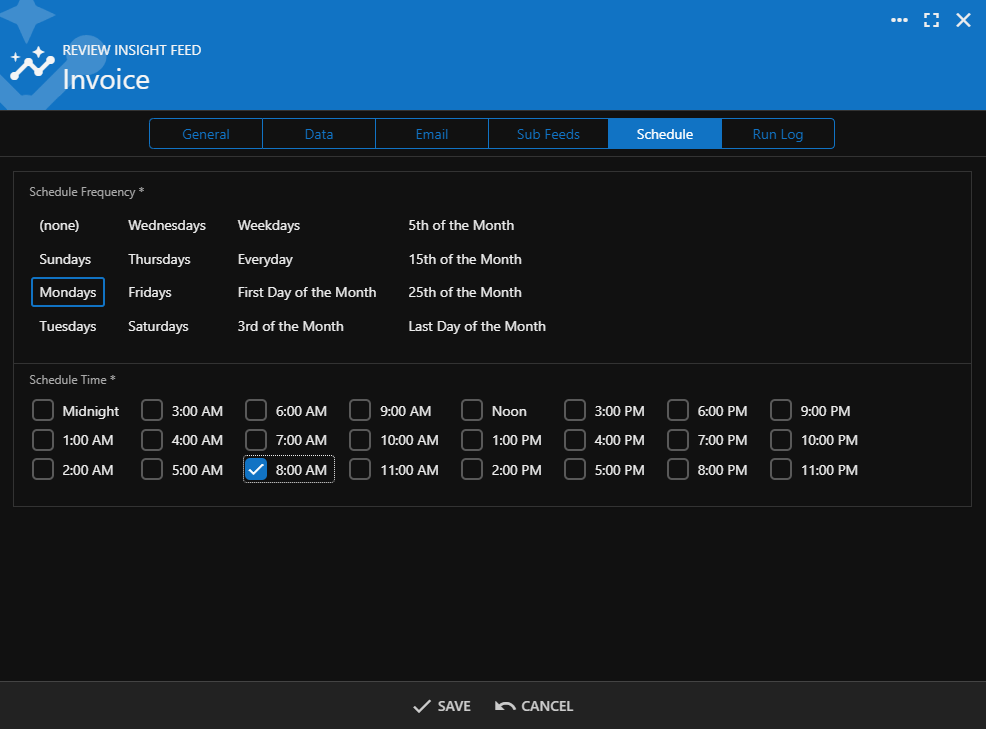Switch to the General tab
This screenshot has width=986, height=729.
(206, 134)
